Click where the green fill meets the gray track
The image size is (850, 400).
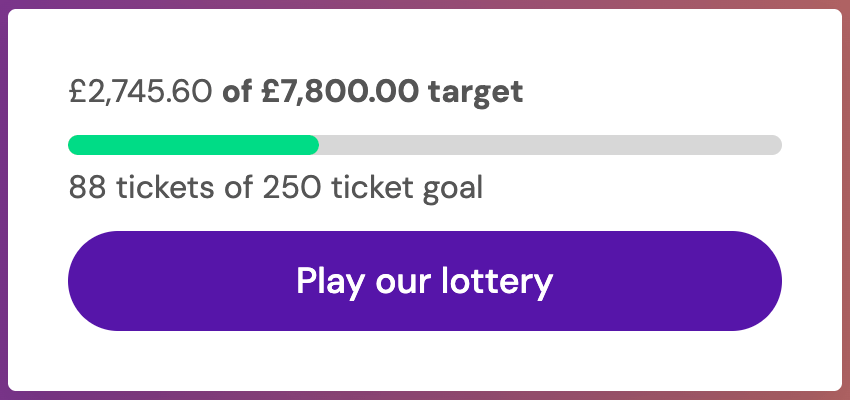[x=318, y=145]
